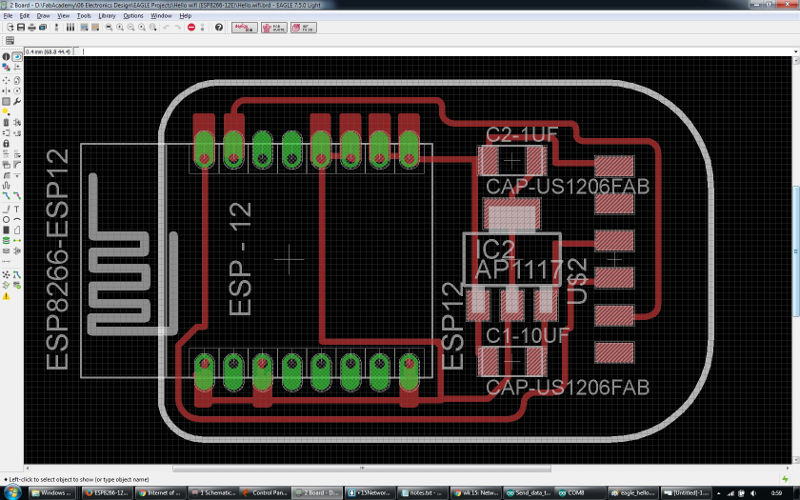Select the Autorouter tool

(x=17, y=274)
